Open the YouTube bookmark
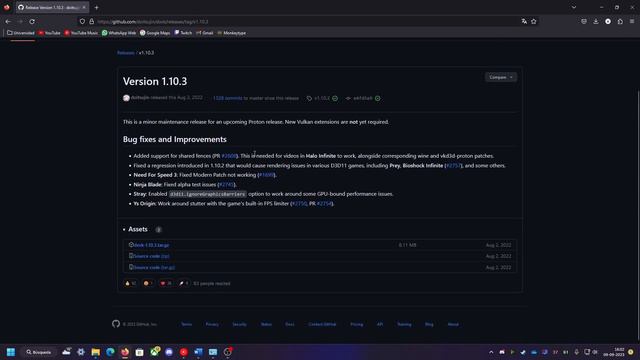640x360 pixels. 49,33
